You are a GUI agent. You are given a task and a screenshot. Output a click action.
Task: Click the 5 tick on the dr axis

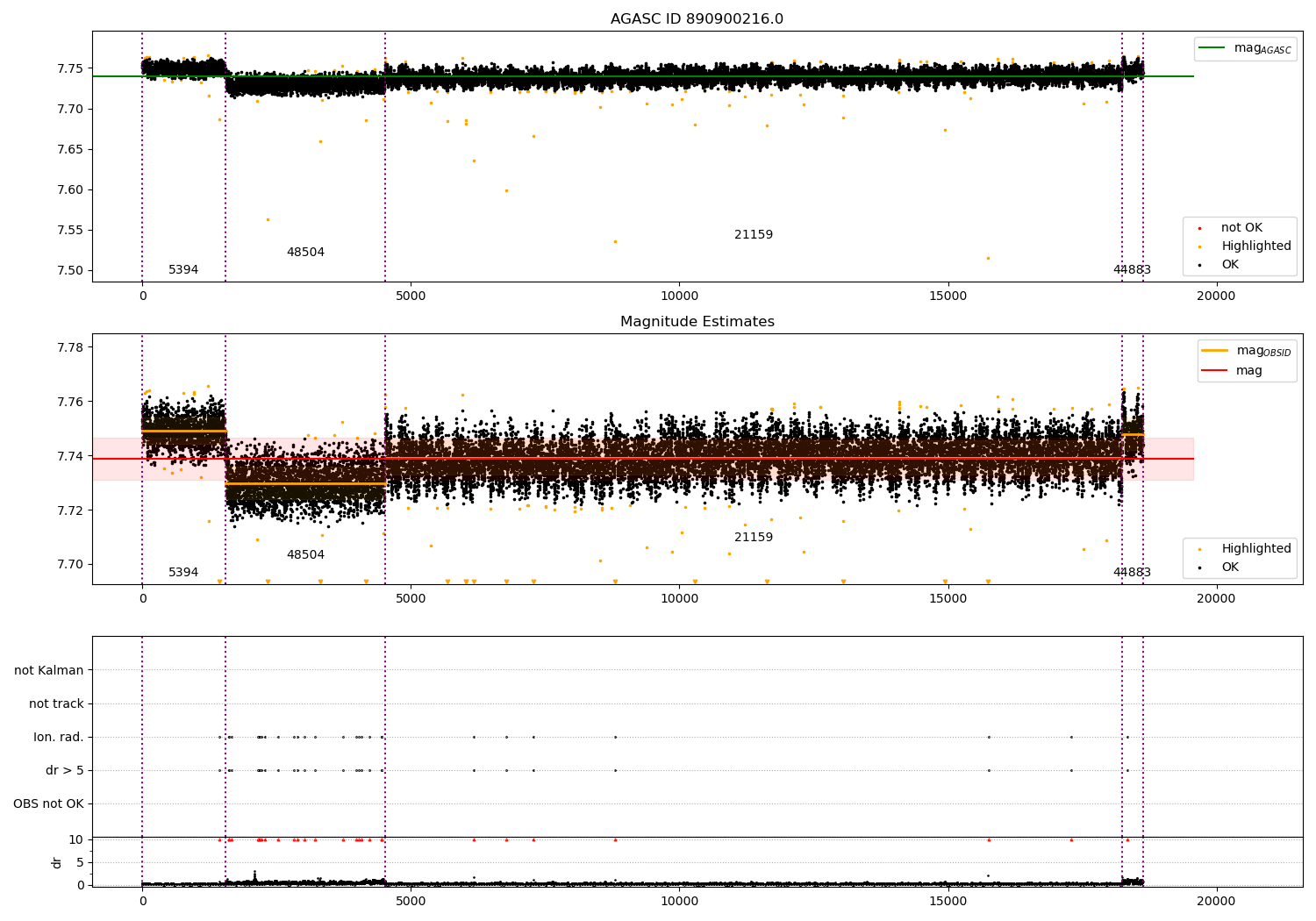[x=80, y=862]
